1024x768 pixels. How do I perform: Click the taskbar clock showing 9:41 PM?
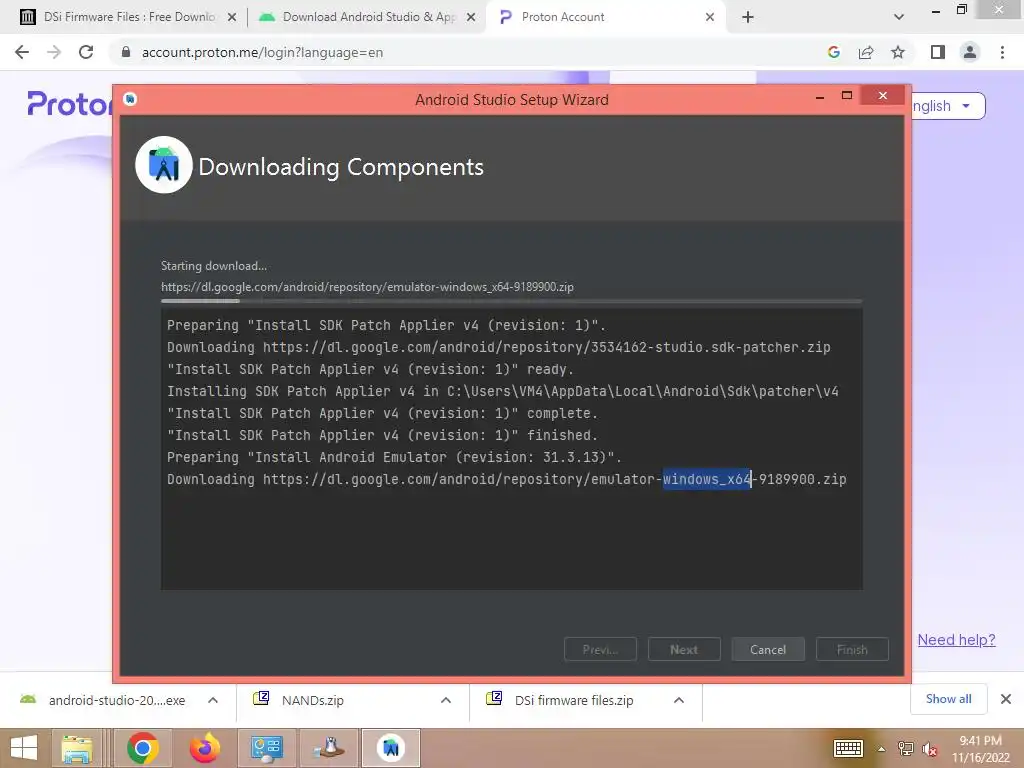(x=980, y=748)
